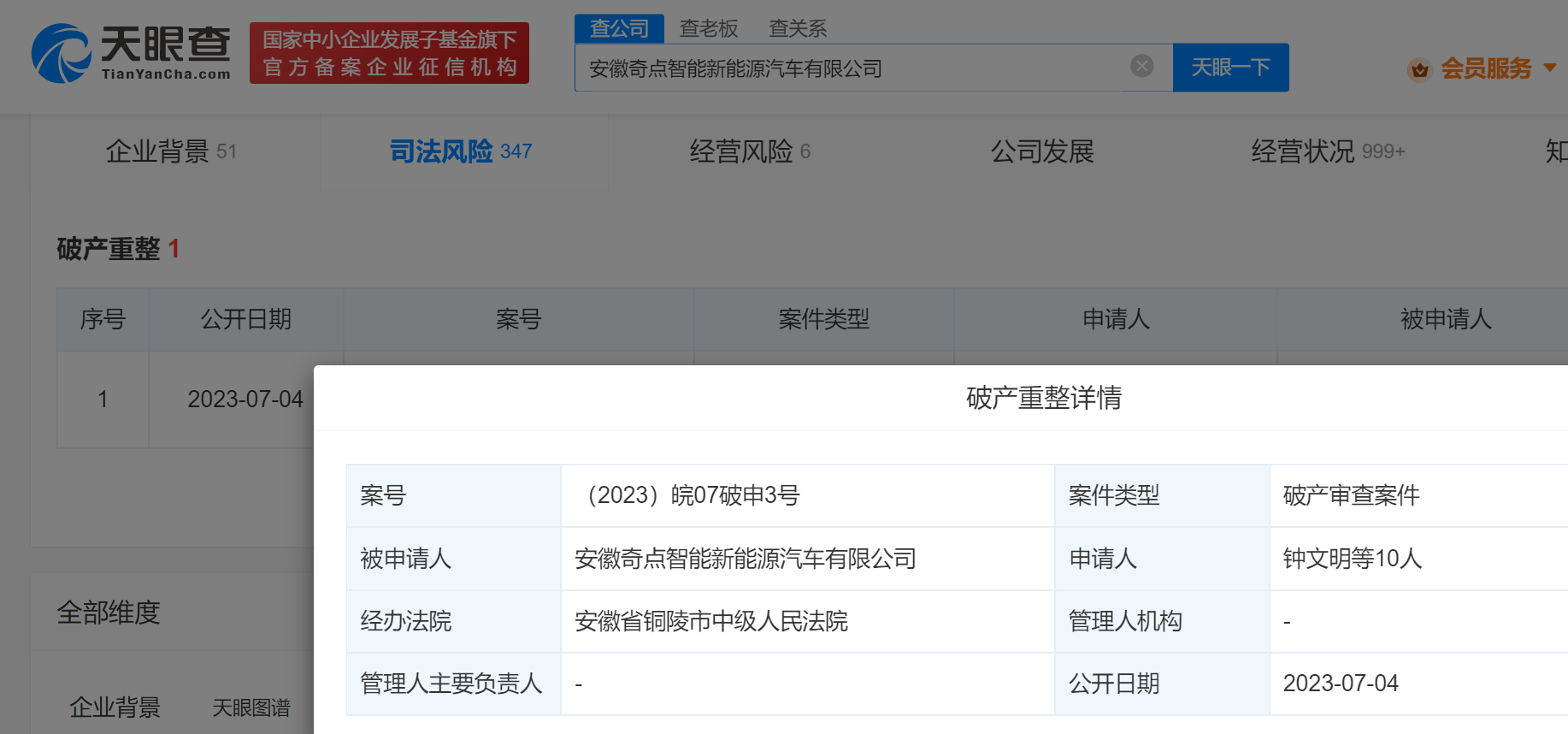This screenshot has height=734, width=1568.
Task: Click the member crown icon
Action: tap(1419, 69)
